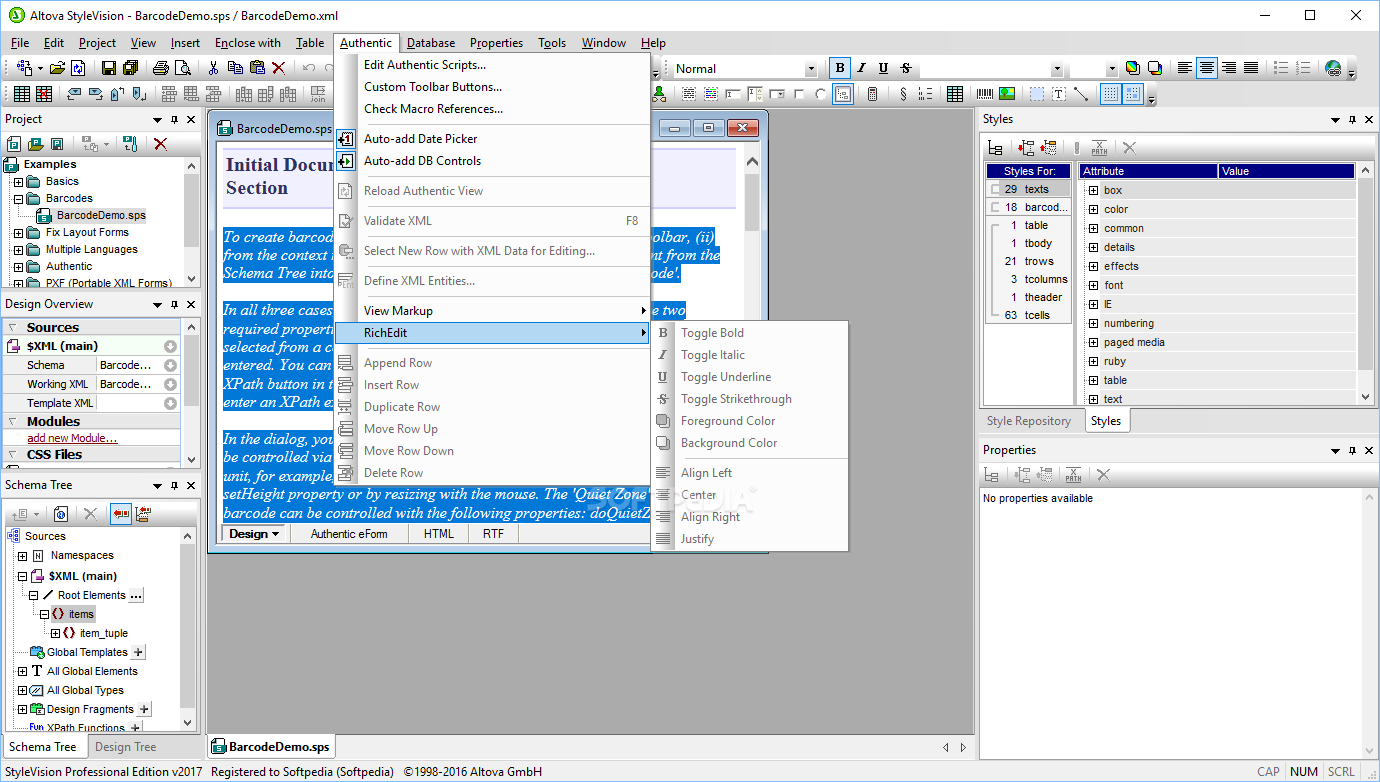Image resolution: width=1380 pixels, height=782 pixels.
Task: Click round arrow button in $XML (main) row
Action: 170,346
